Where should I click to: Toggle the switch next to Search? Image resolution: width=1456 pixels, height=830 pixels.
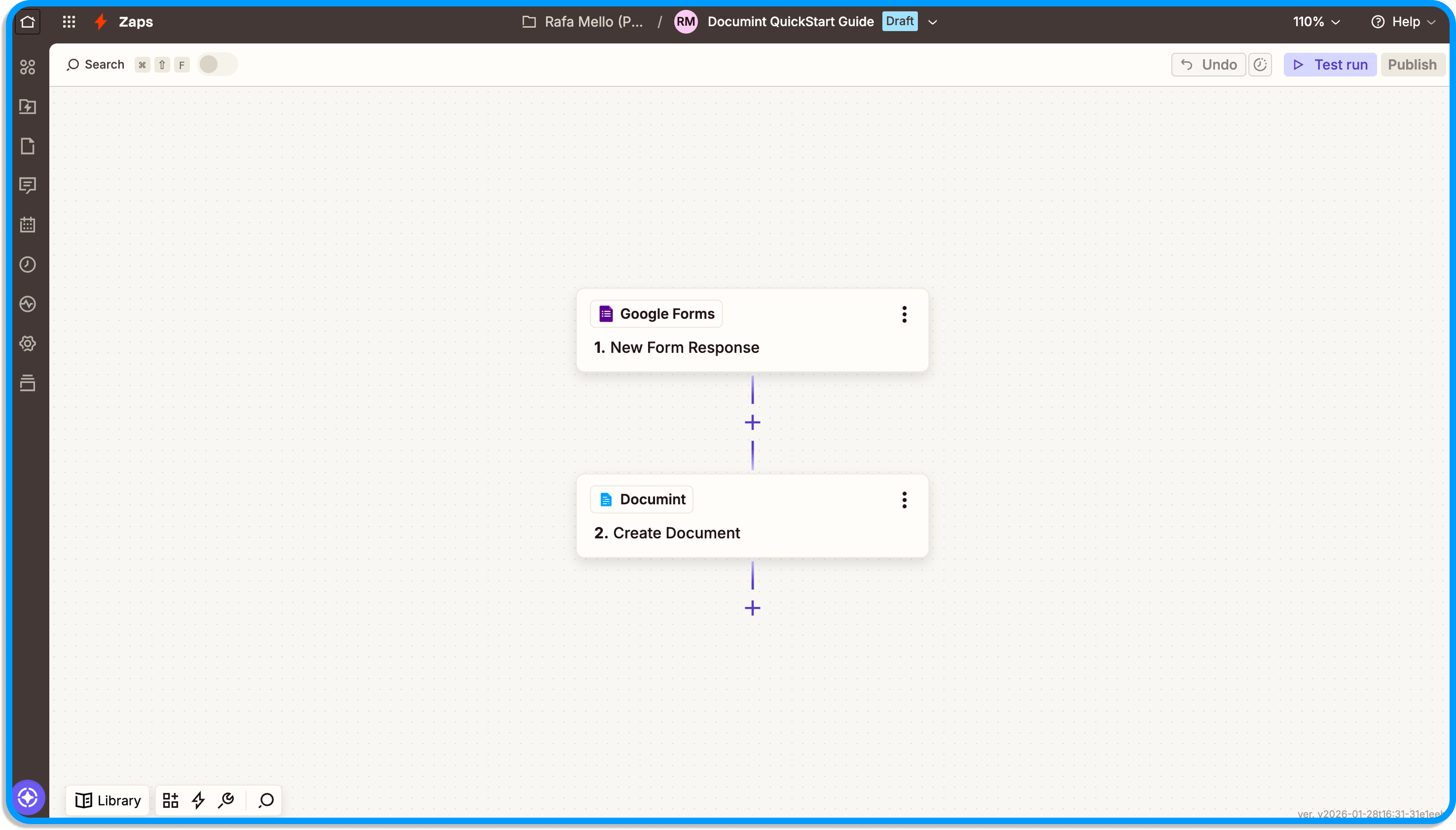coord(217,65)
